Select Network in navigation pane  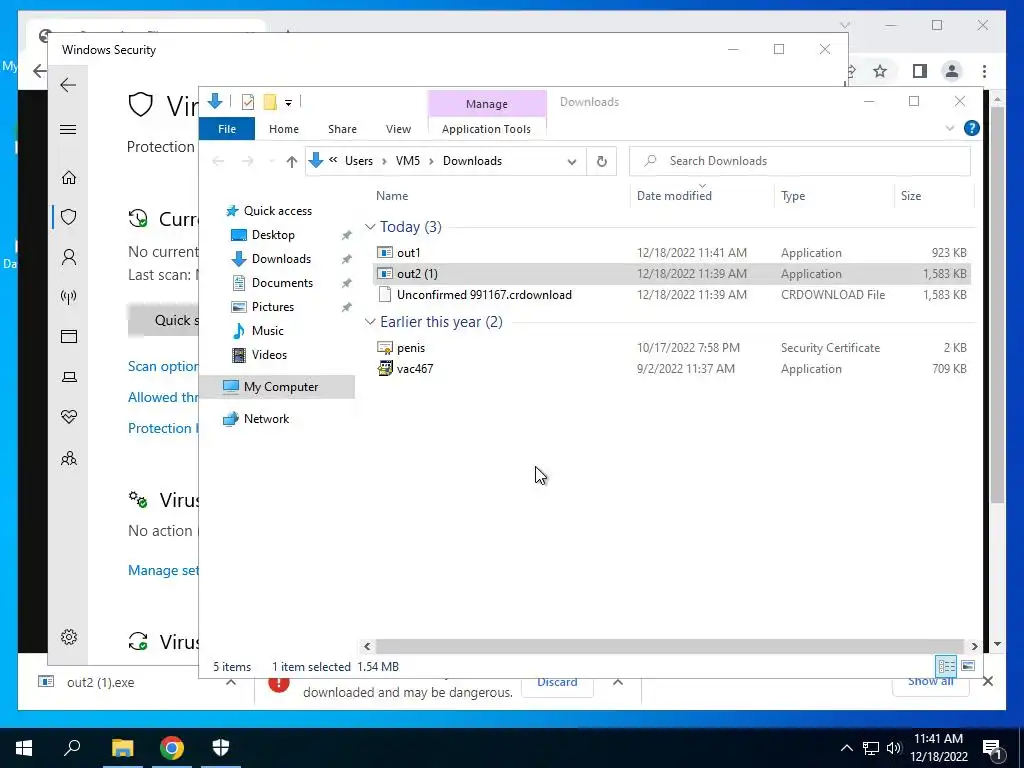tap(266, 419)
